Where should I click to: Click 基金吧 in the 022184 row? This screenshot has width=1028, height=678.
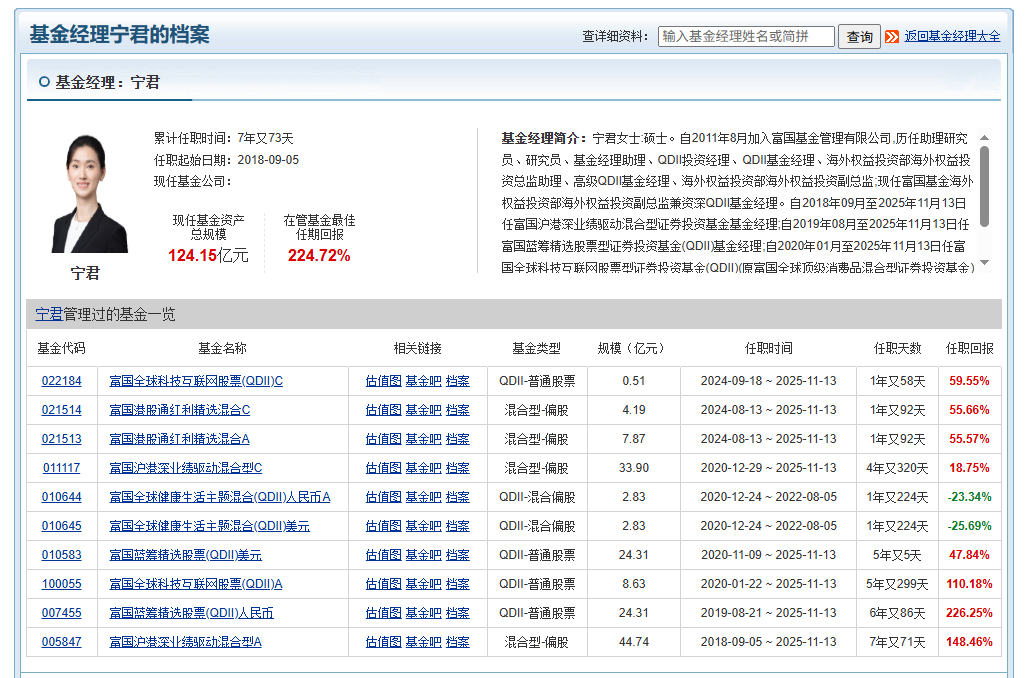pyautogui.click(x=424, y=381)
